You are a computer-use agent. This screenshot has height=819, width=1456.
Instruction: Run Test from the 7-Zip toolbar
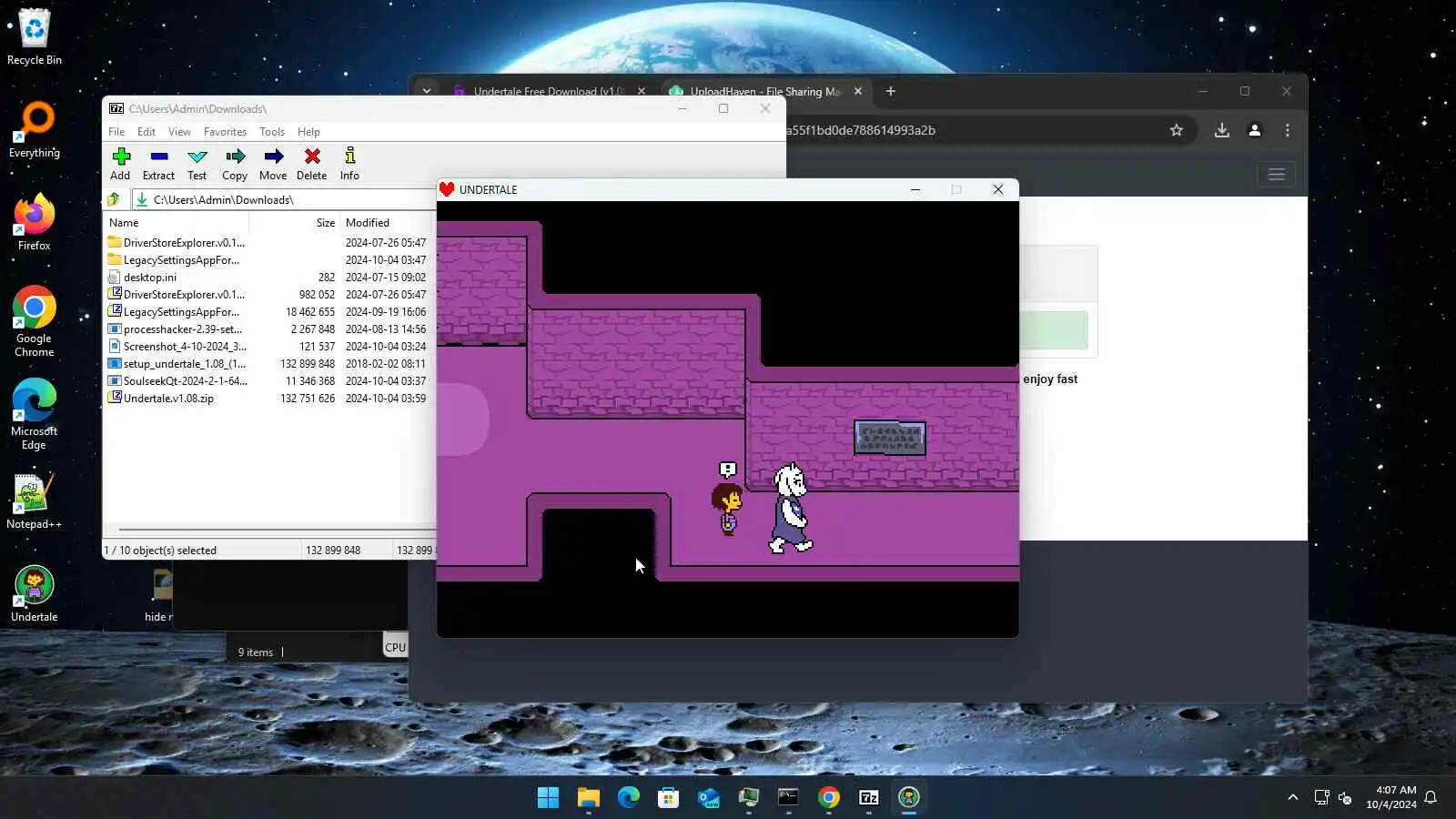click(x=197, y=164)
